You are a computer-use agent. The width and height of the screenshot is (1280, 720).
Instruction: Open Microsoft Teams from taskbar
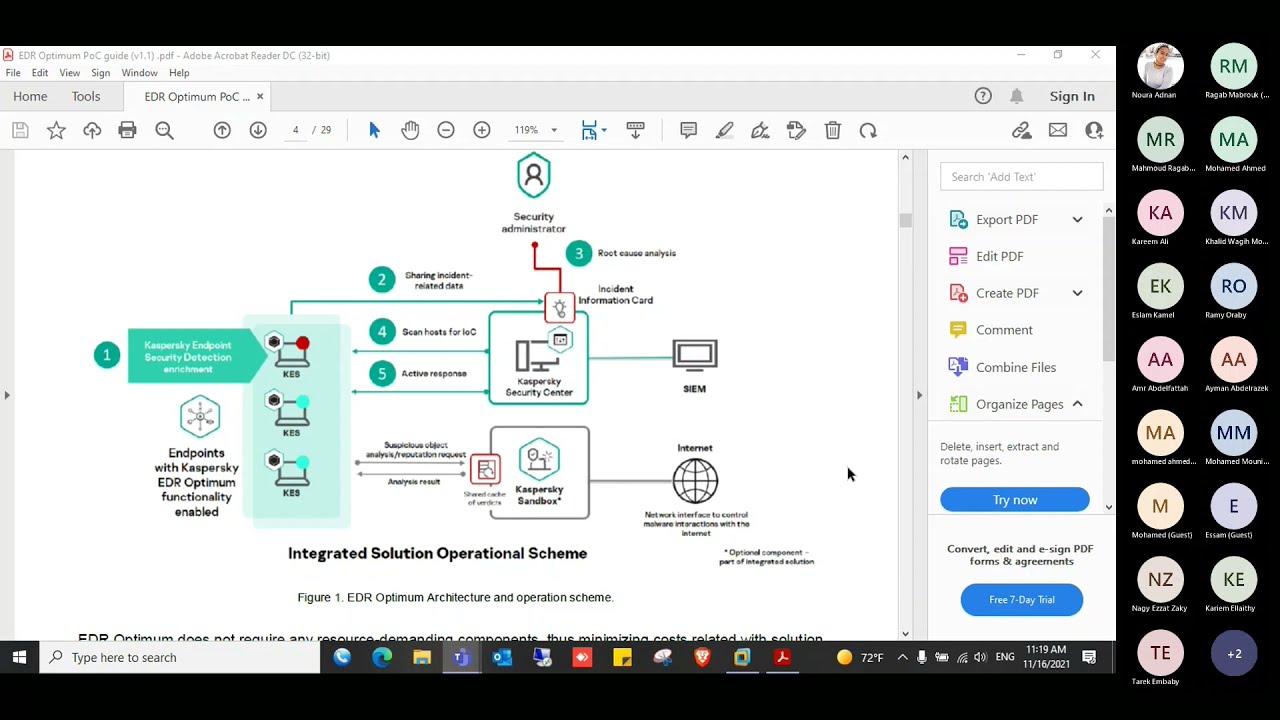[461, 657]
